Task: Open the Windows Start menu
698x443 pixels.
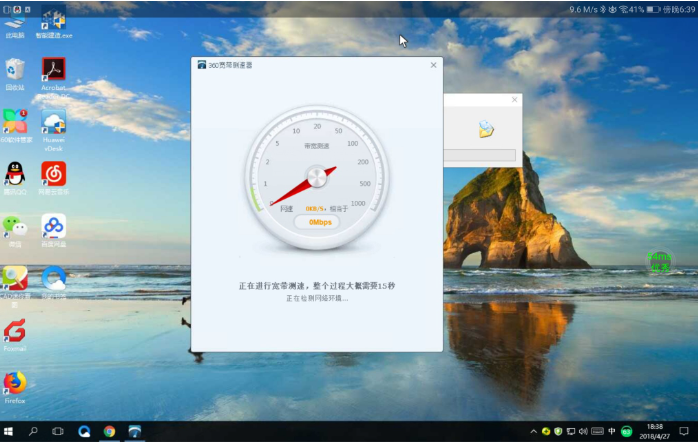Action: pos(8,431)
